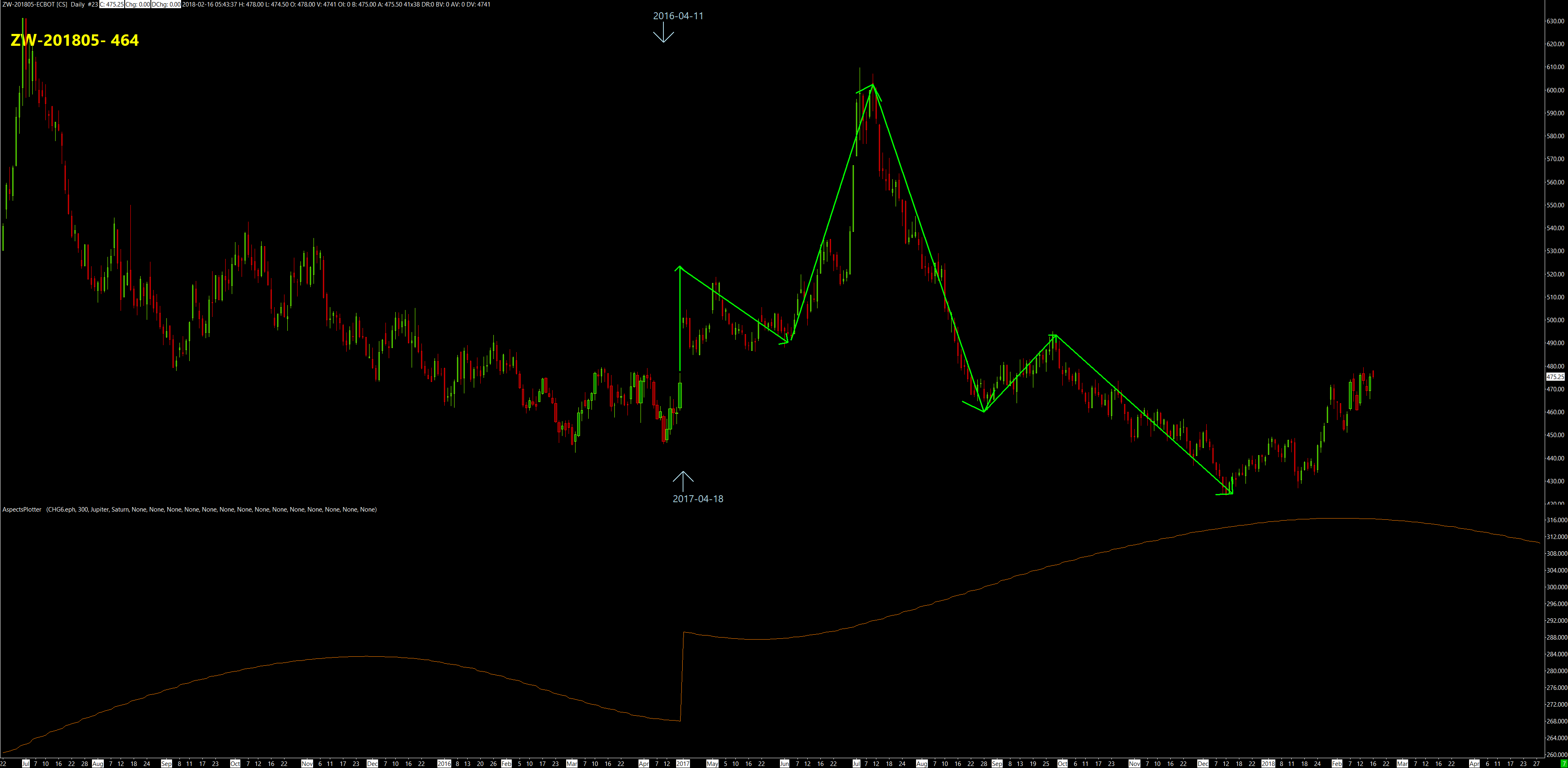Click the yellow ZW-201805- 464 title text
This screenshot has width=1568, height=768.
75,40
